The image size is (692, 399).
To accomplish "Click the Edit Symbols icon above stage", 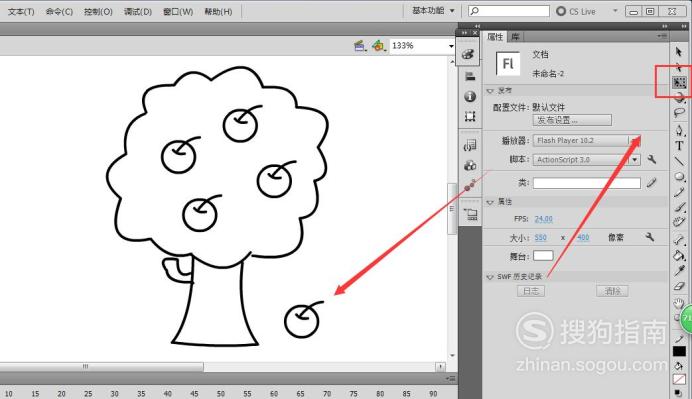I will tap(379, 45).
